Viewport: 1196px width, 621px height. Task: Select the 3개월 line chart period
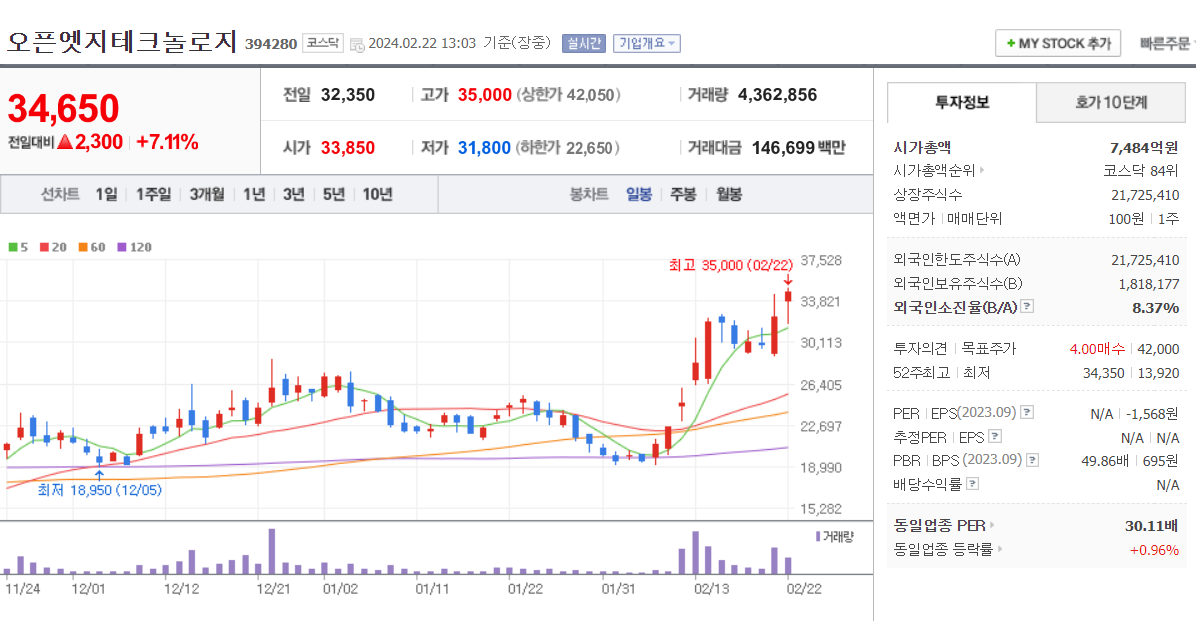click(x=207, y=195)
